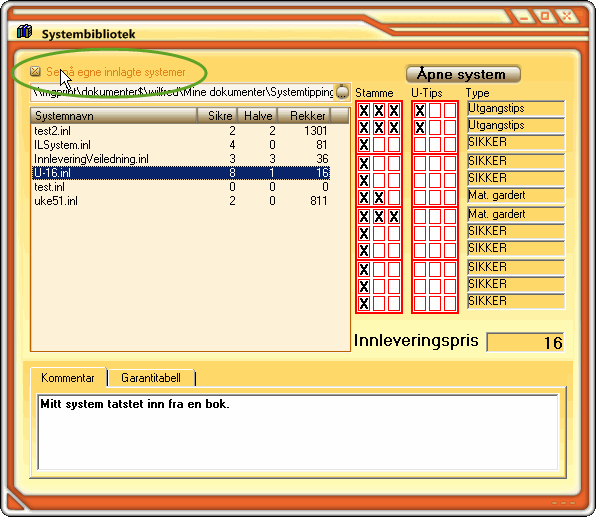Toggle 'Se på egne innlagte systemer' checkbox
Viewport: 596px width, 517px height.
coord(35,71)
